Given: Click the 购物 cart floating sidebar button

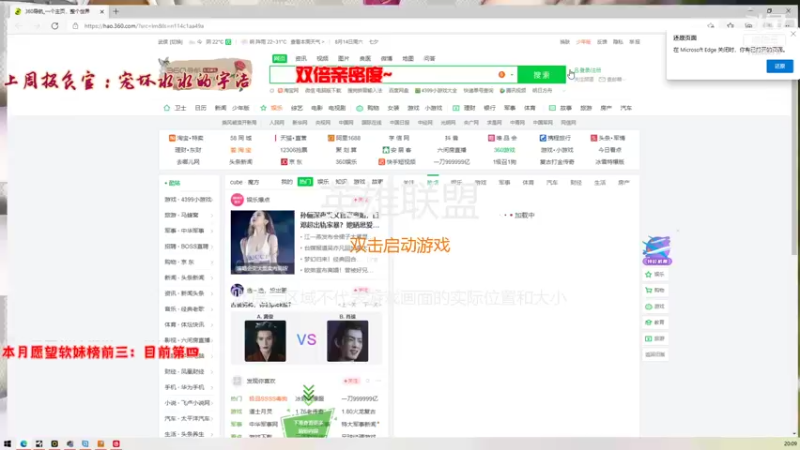Looking at the screenshot, I should (655, 290).
